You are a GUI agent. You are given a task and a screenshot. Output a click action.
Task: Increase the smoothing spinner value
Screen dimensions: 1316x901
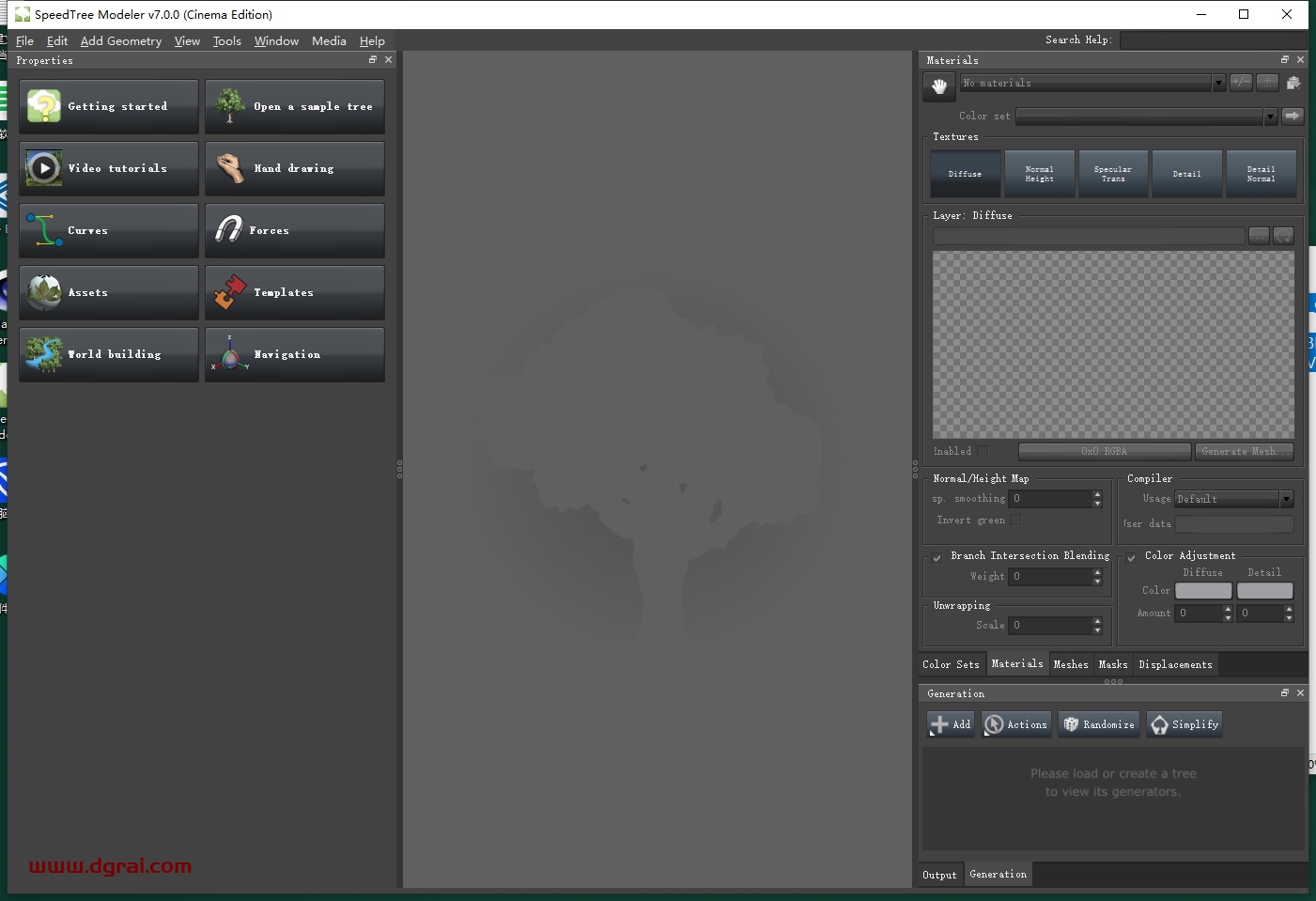(1097, 494)
